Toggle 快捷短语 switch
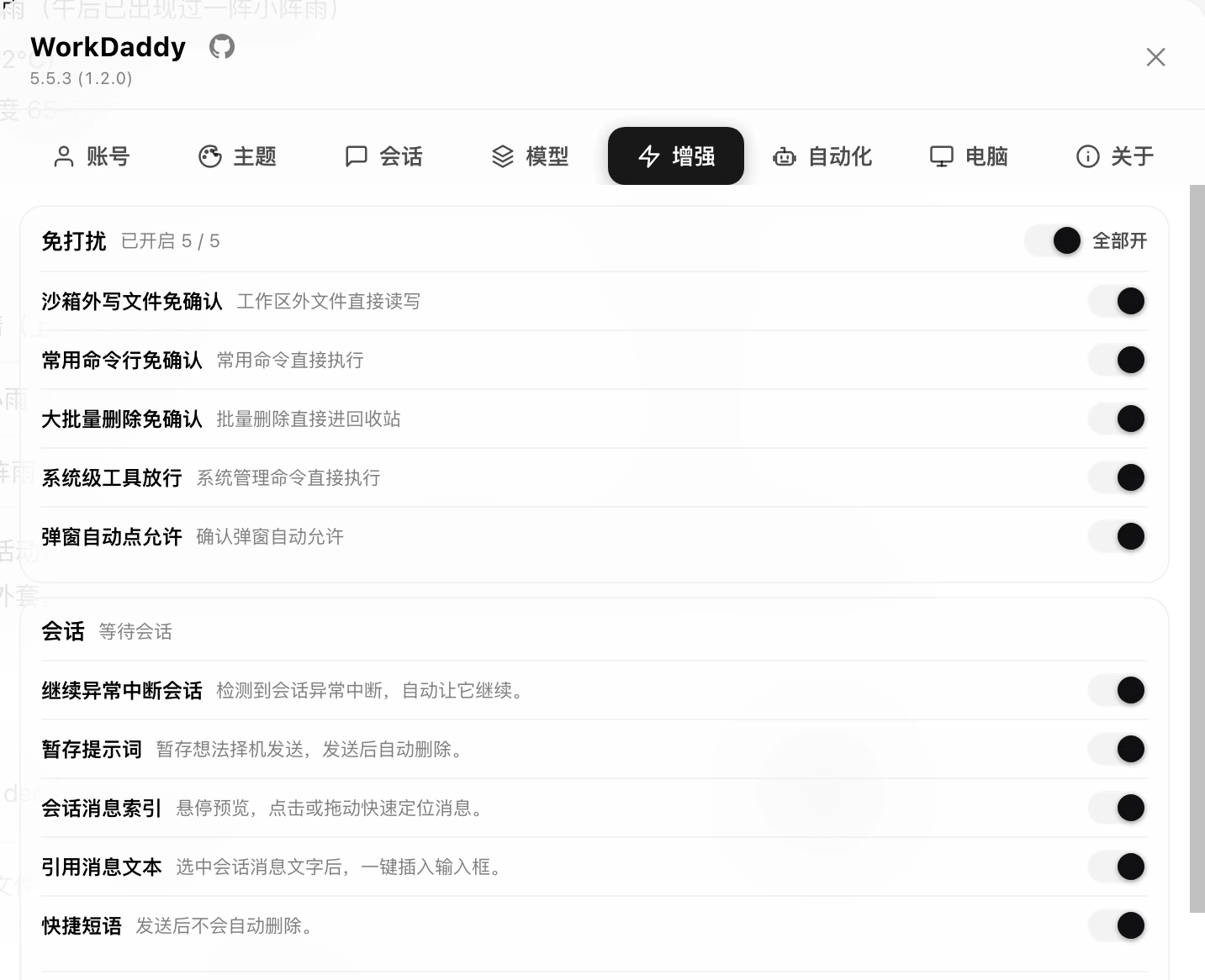This screenshot has height=980, width=1205. coord(1118,925)
